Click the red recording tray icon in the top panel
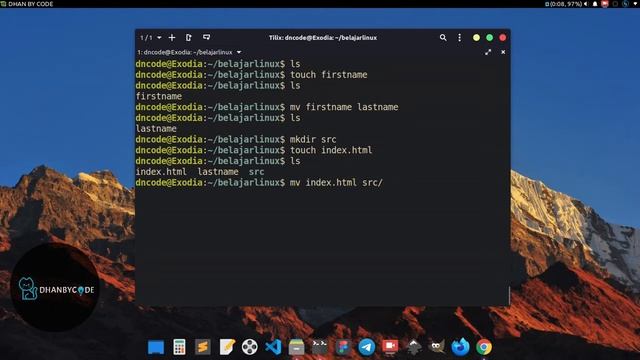This screenshot has width=640, height=360. 605,4
